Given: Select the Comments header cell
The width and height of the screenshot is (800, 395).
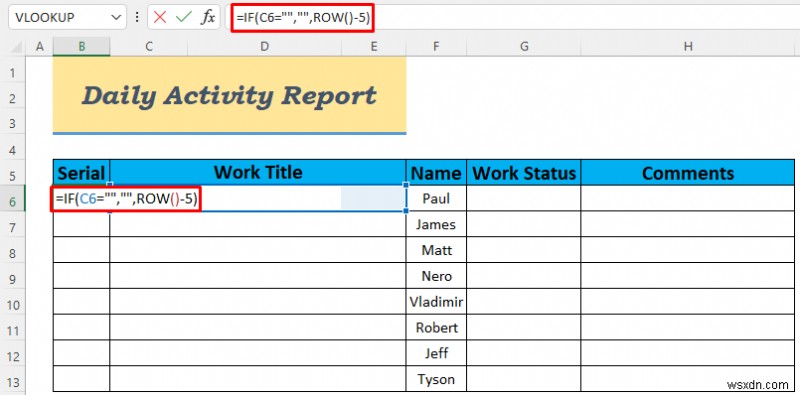Looking at the screenshot, I should pyautogui.click(x=688, y=172).
